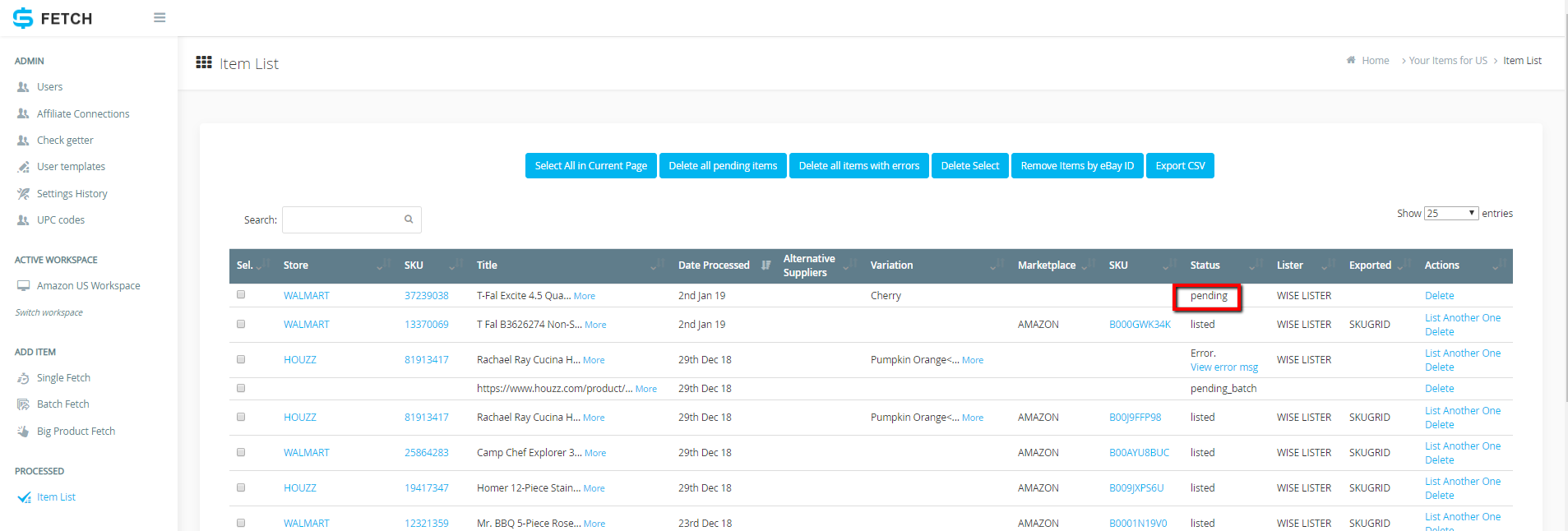Viewport: 1568px width, 531px height.
Task: Open the Show entries dropdown
Action: [1451, 214]
